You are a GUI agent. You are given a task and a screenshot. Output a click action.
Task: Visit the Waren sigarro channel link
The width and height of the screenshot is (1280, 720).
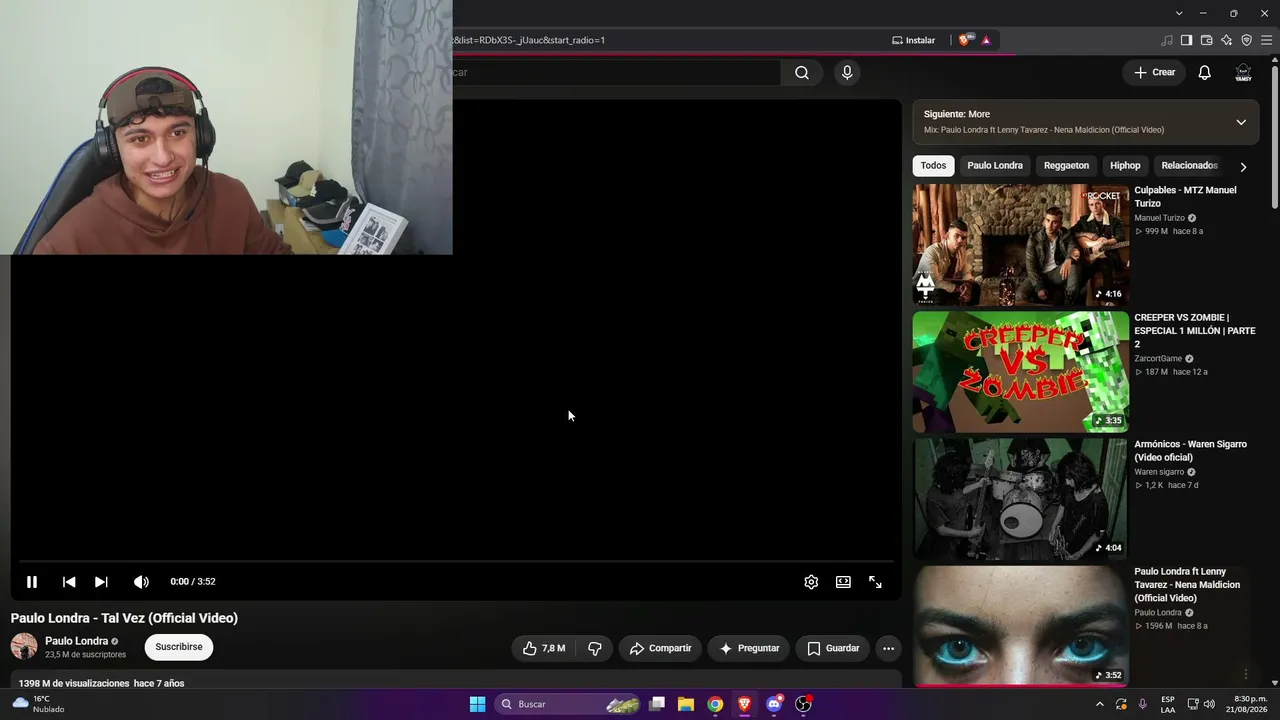coord(1159,472)
